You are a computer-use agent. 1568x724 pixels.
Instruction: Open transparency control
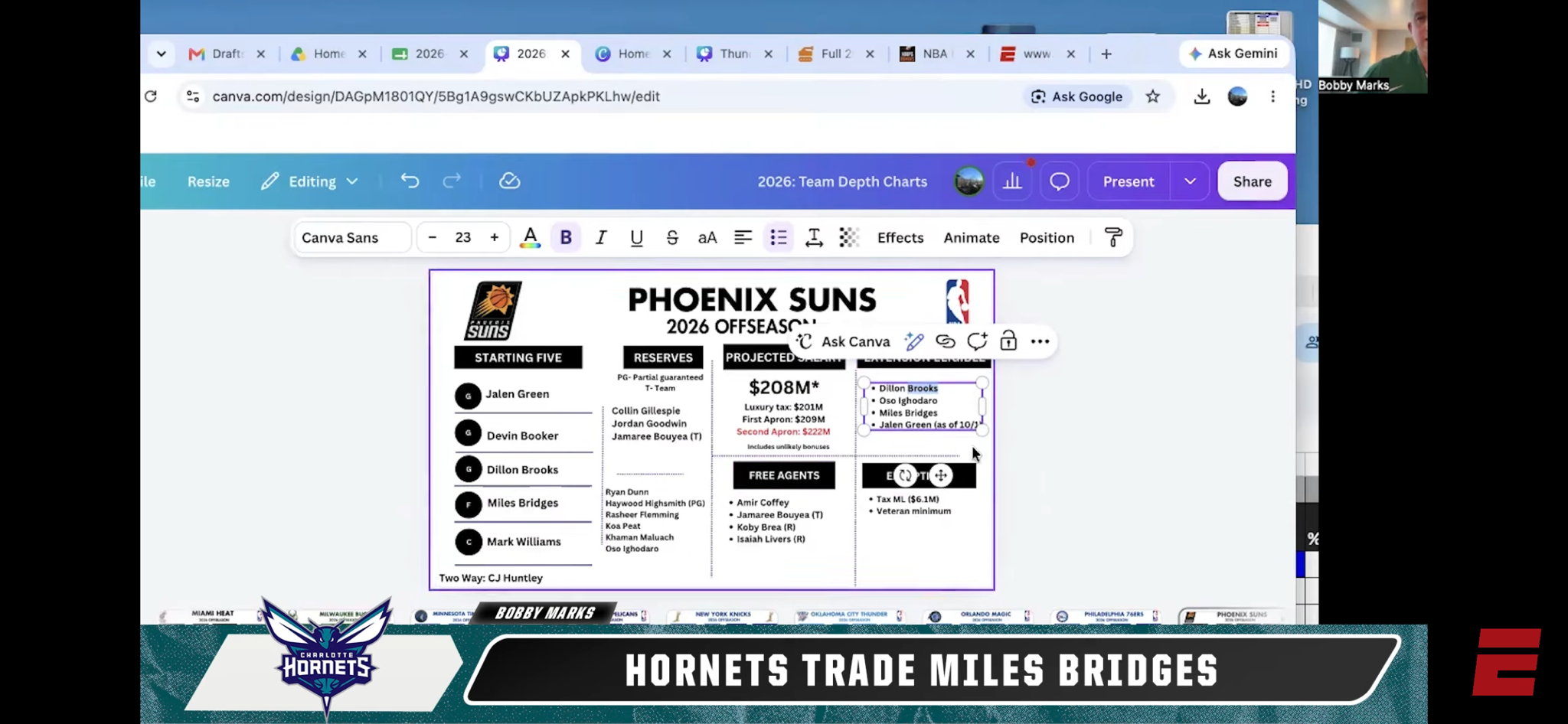849,237
